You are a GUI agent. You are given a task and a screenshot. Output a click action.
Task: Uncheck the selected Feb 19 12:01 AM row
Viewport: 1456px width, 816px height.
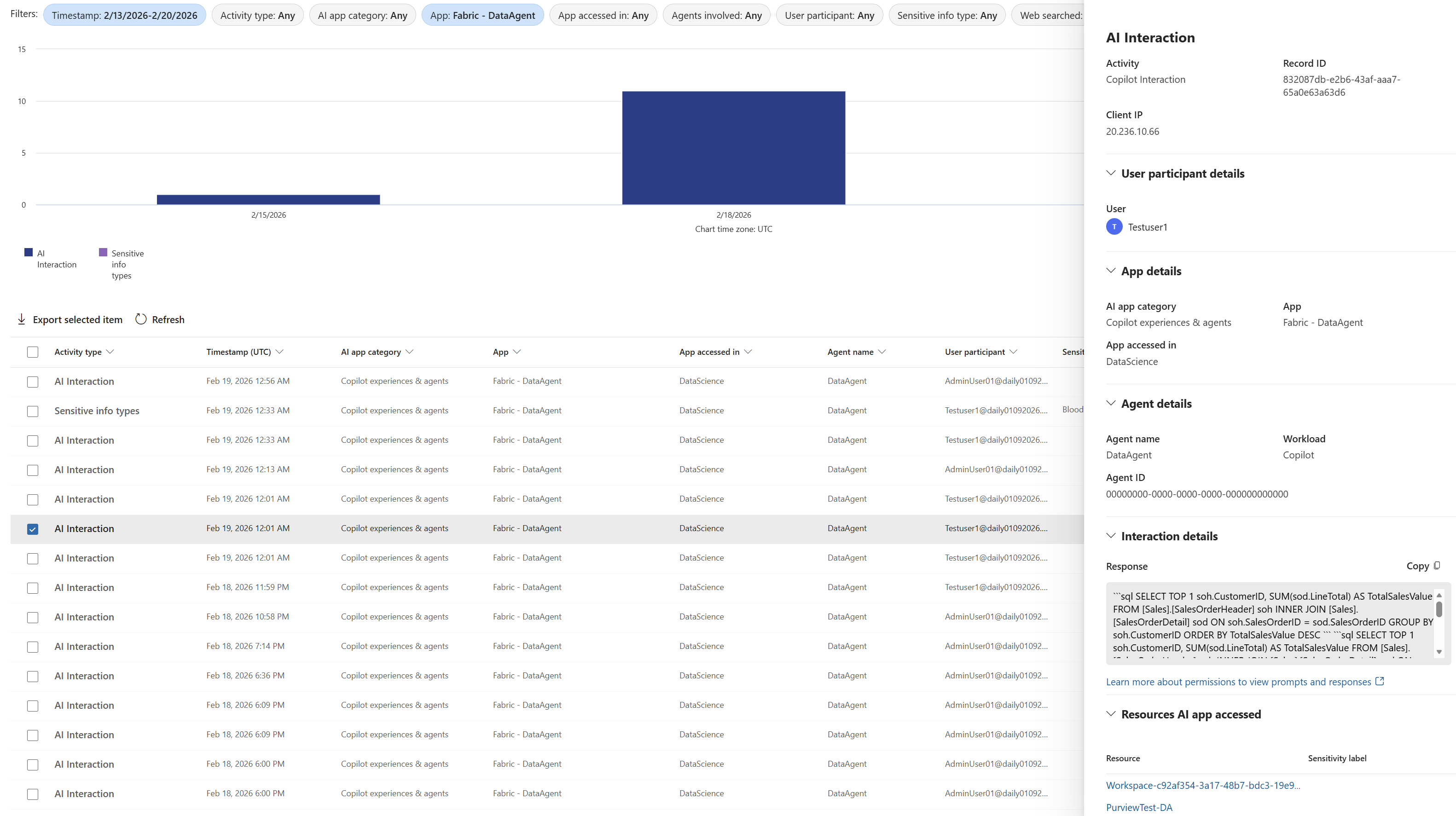click(33, 529)
